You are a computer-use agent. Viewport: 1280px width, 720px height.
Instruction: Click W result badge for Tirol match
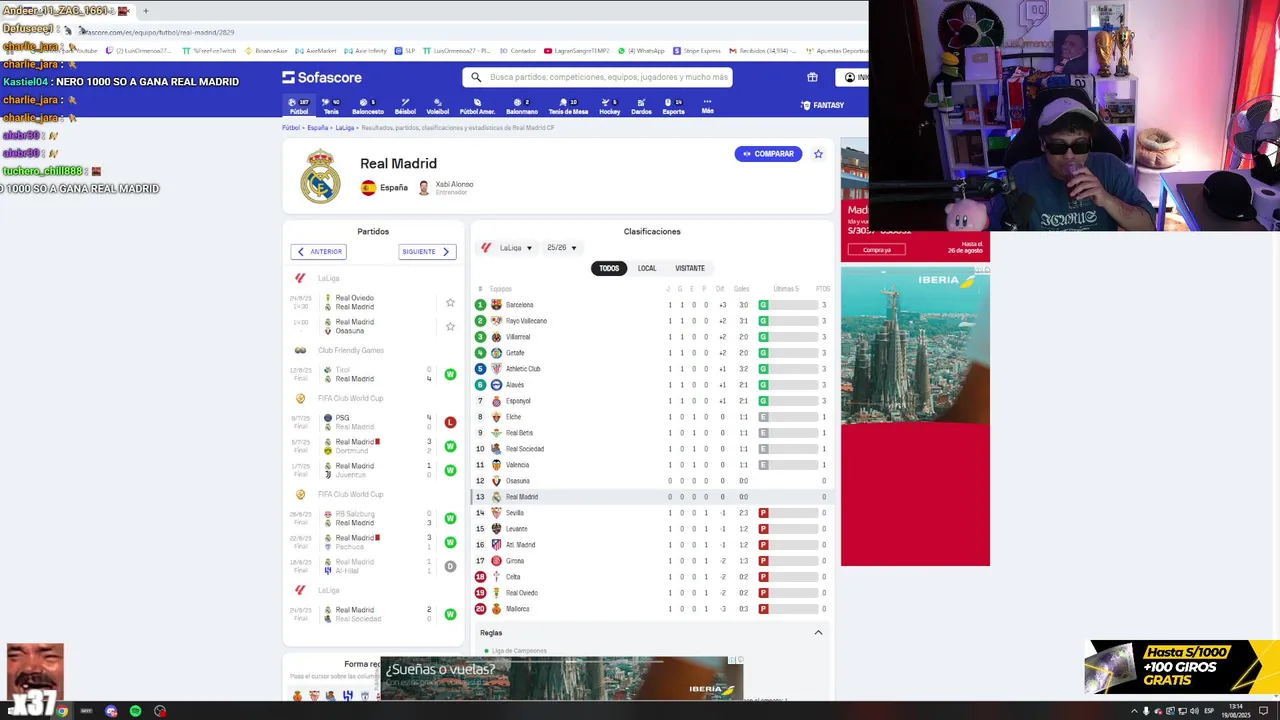pos(450,374)
